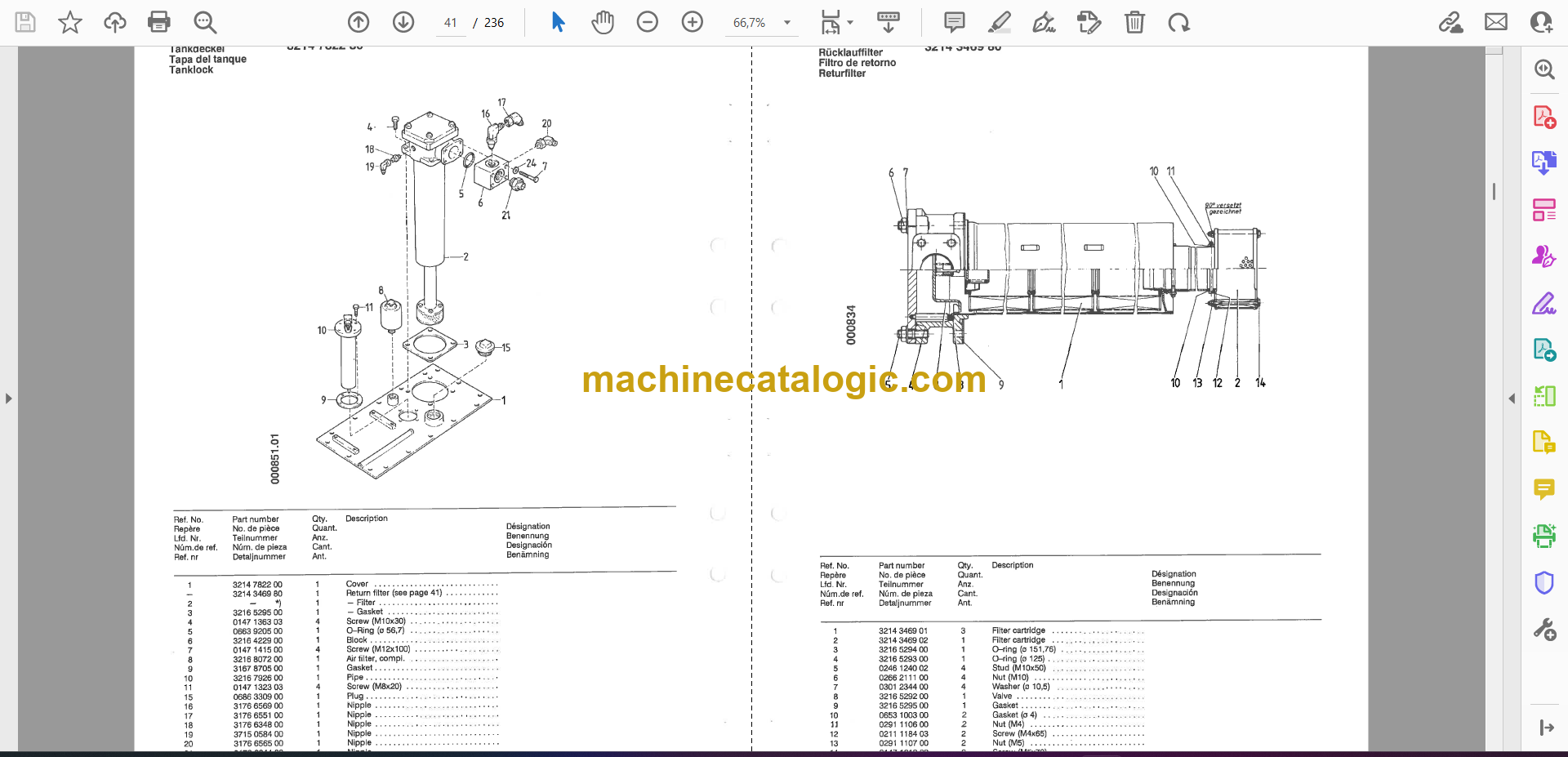Rotate the page with the rotate icon

click(x=1178, y=22)
